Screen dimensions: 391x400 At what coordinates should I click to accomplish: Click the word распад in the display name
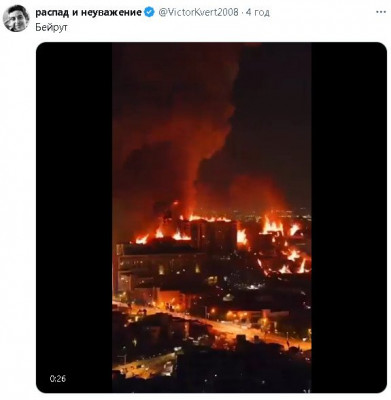51,13
